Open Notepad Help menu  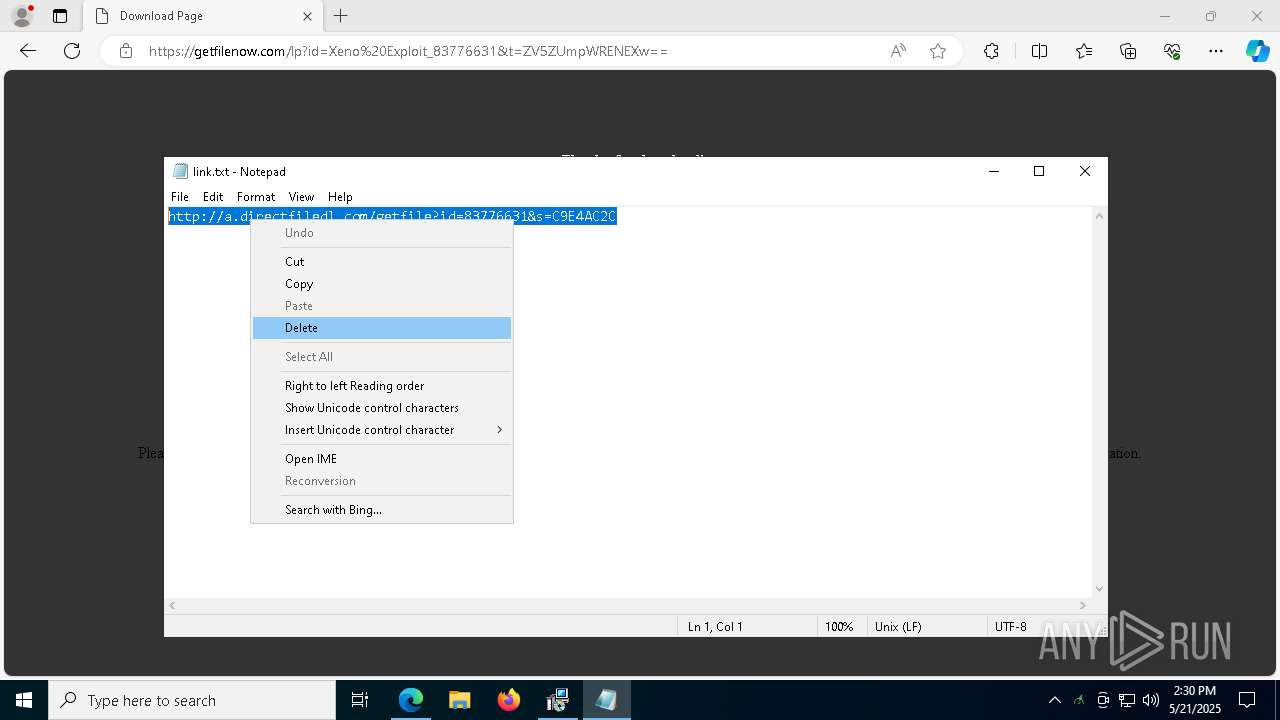(x=340, y=197)
